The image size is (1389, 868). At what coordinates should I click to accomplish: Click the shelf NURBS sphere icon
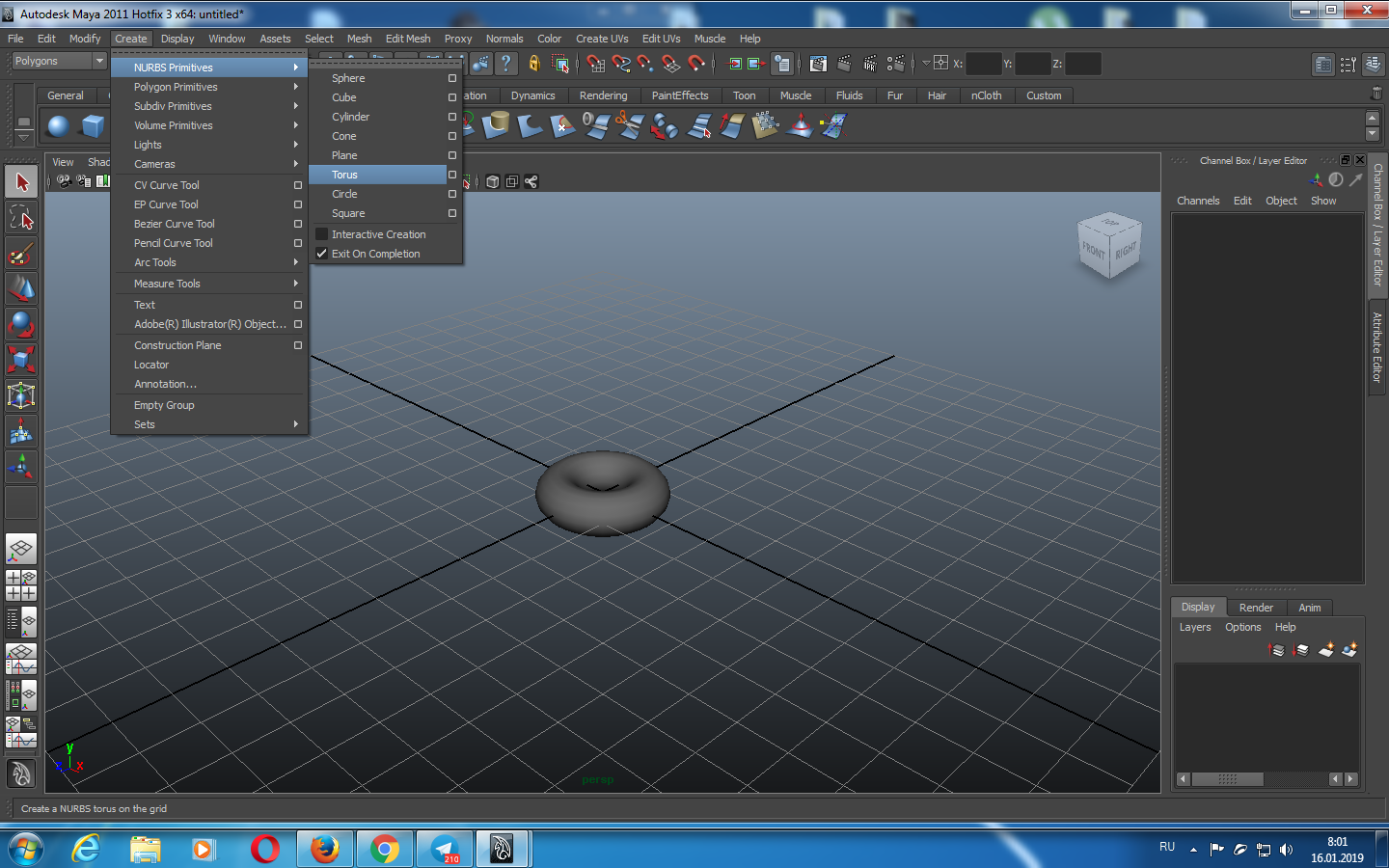coord(59,126)
